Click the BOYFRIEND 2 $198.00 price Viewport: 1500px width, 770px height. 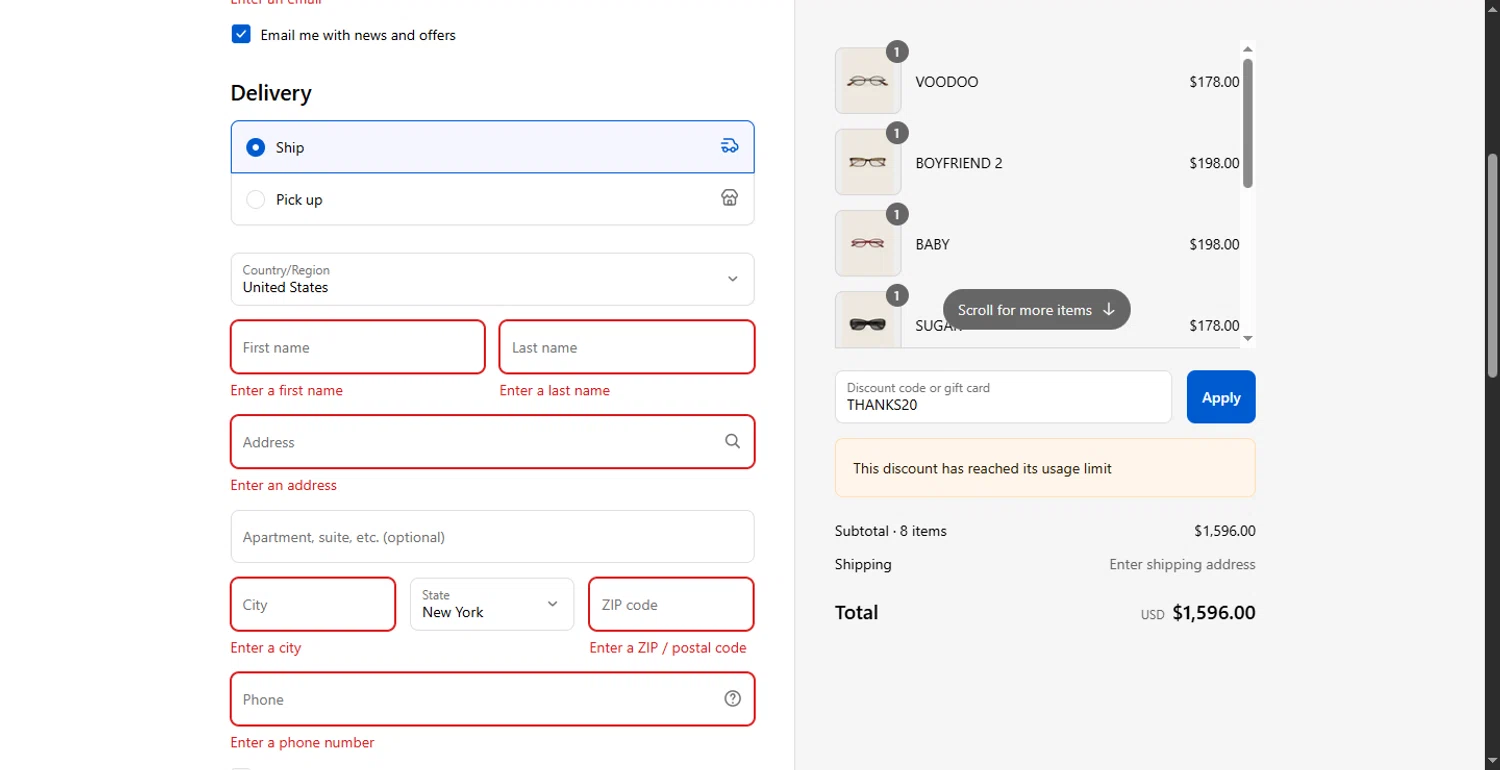coord(1214,163)
